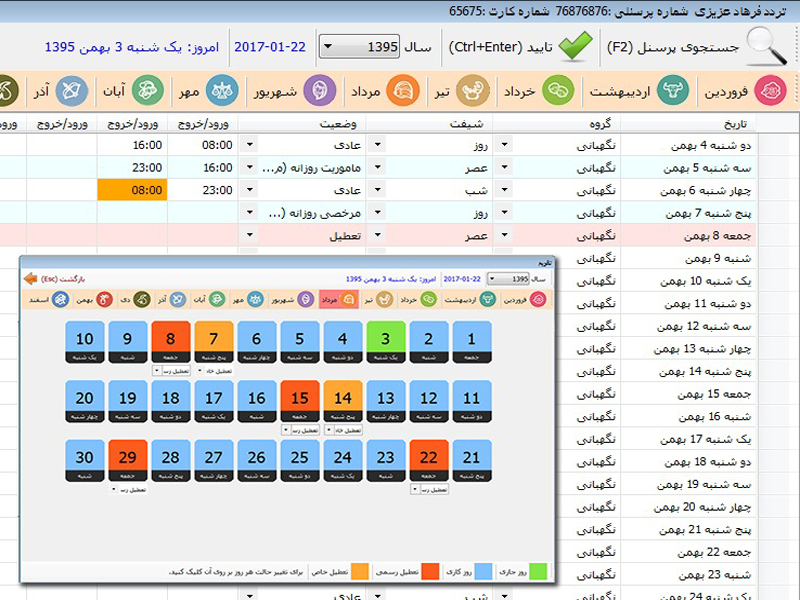
Task: Click 2017-01-22 date text in main toolbar
Action: tap(270, 47)
